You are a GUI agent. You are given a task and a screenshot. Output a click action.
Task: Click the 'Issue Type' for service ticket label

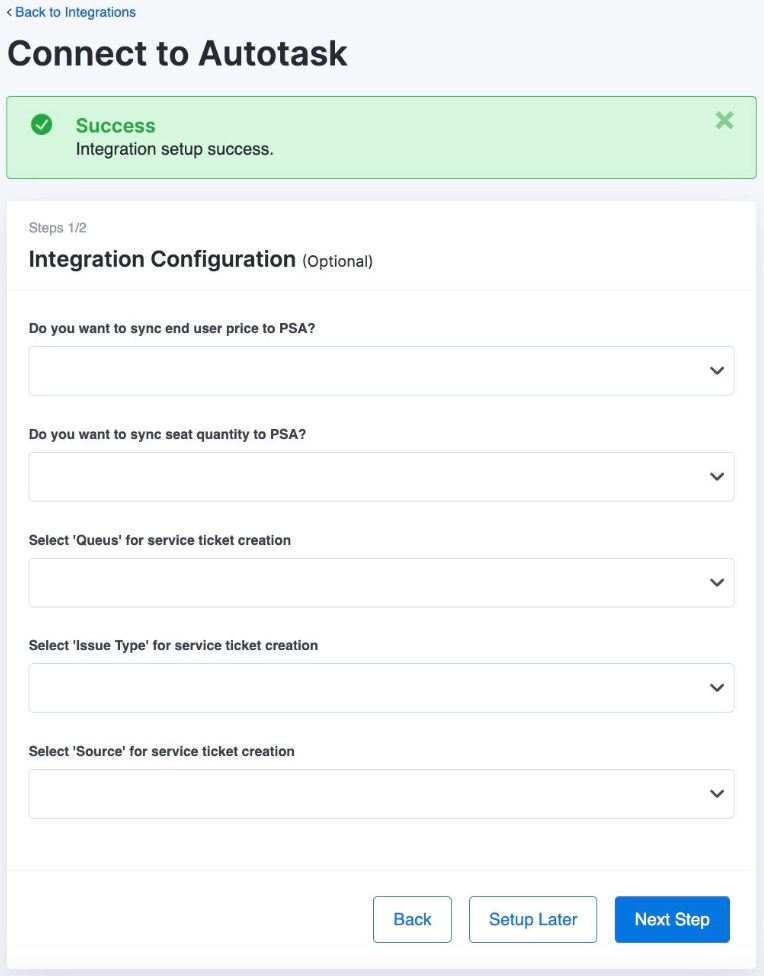click(173, 646)
